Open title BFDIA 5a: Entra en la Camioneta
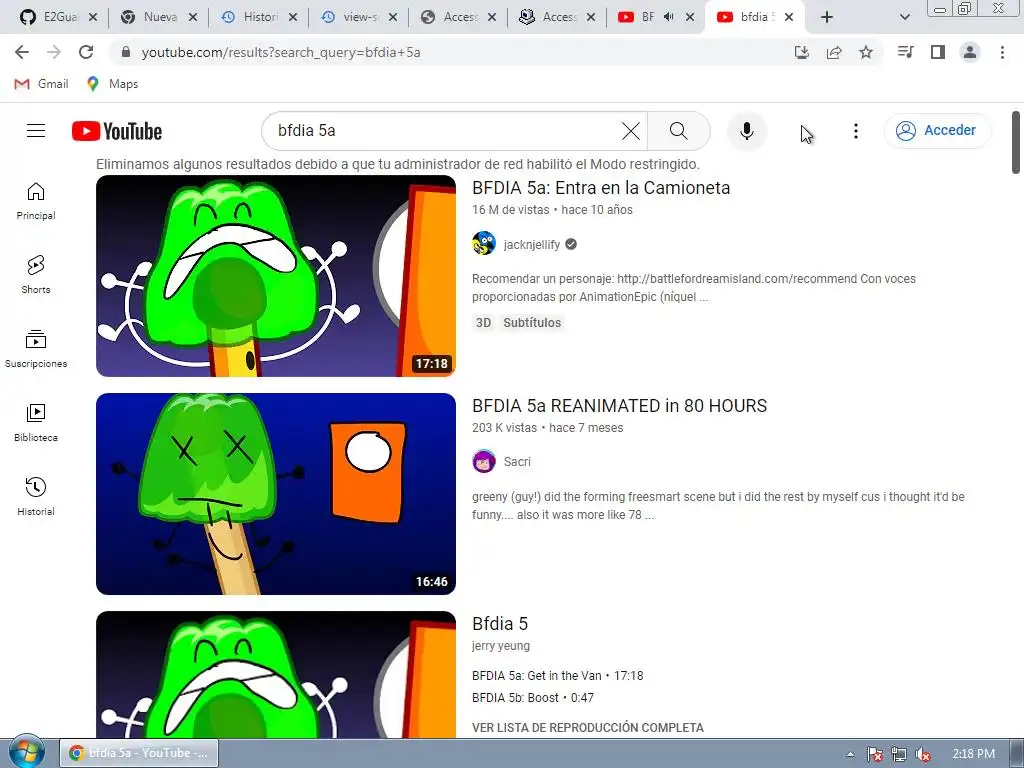Screen dimensions: 1024x768 click(x=601, y=188)
